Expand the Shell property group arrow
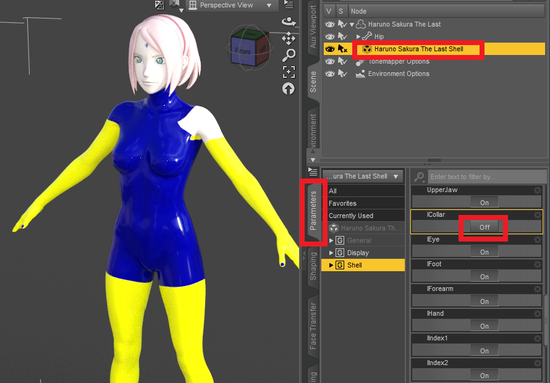Image resolution: width=550 pixels, height=383 pixels. [x=331, y=265]
